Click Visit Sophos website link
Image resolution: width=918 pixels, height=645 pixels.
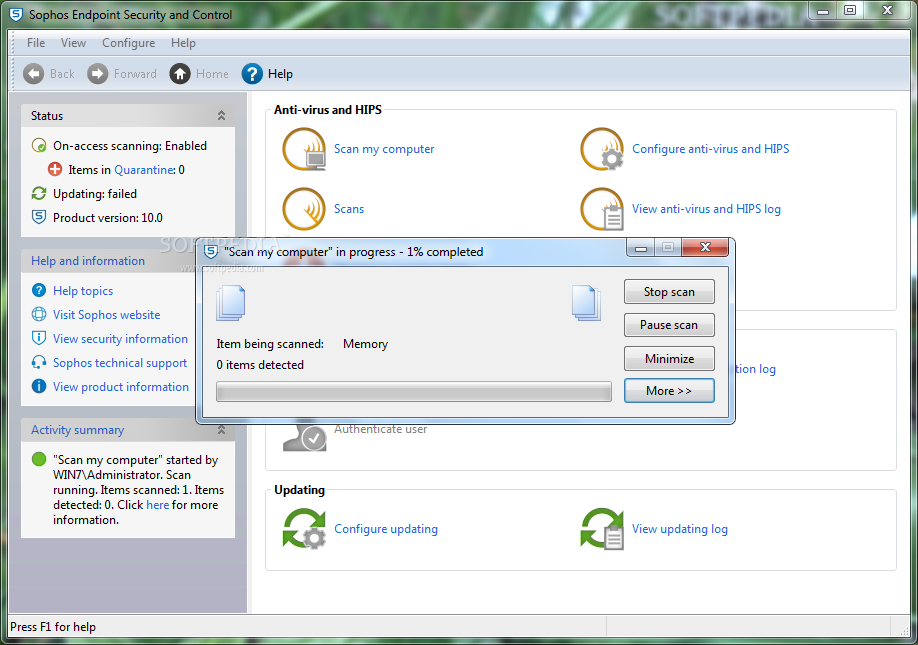pyautogui.click(x=107, y=315)
